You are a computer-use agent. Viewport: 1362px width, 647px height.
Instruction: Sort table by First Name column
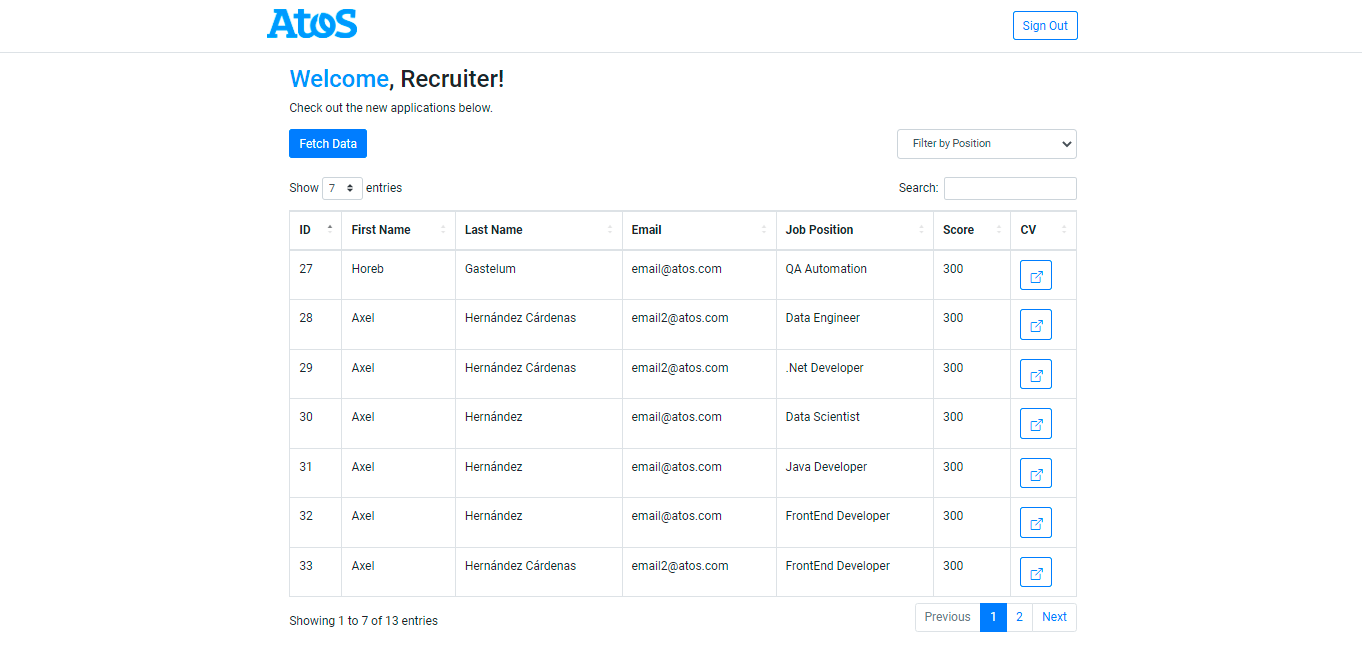[398, 230]
